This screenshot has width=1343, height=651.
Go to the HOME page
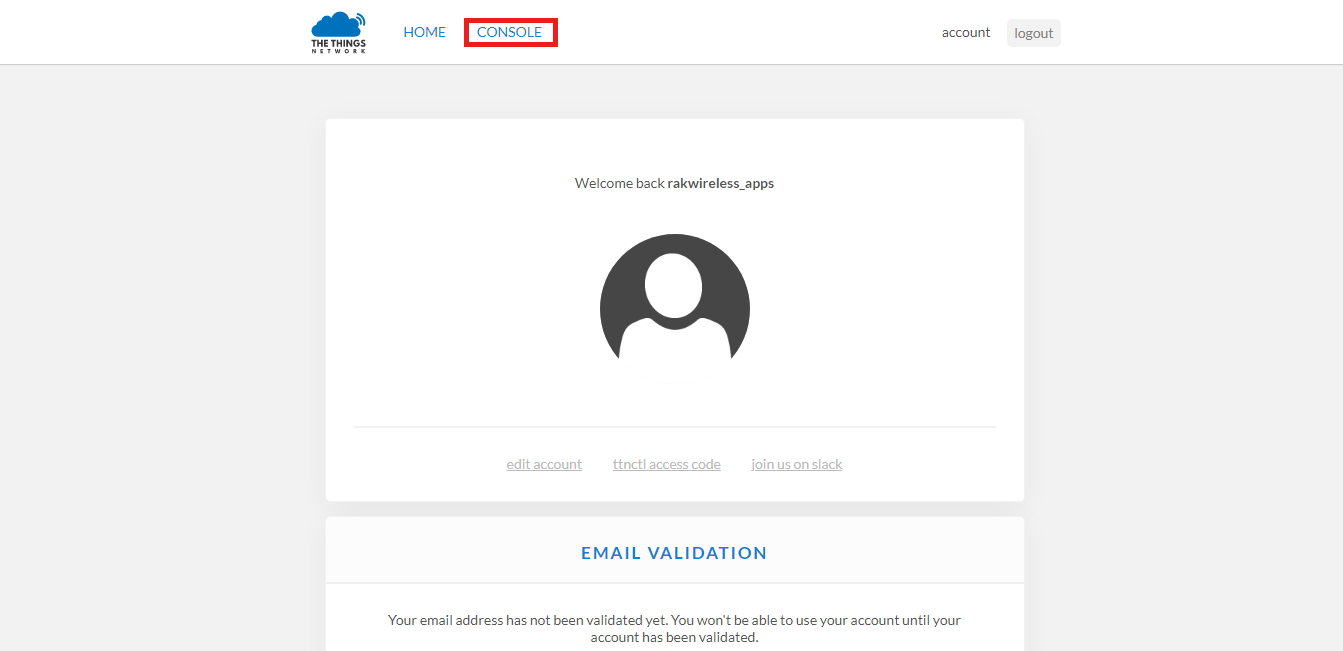coord(424,32)
